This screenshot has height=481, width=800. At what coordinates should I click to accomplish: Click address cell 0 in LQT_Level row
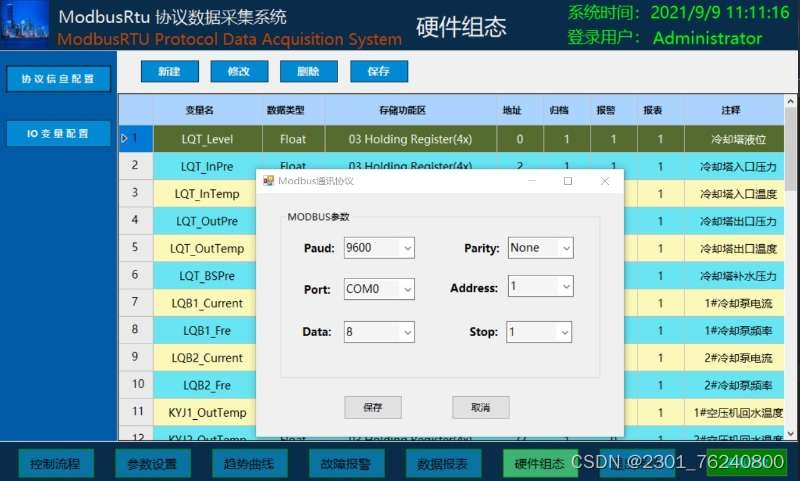click(x=520, y=139)
